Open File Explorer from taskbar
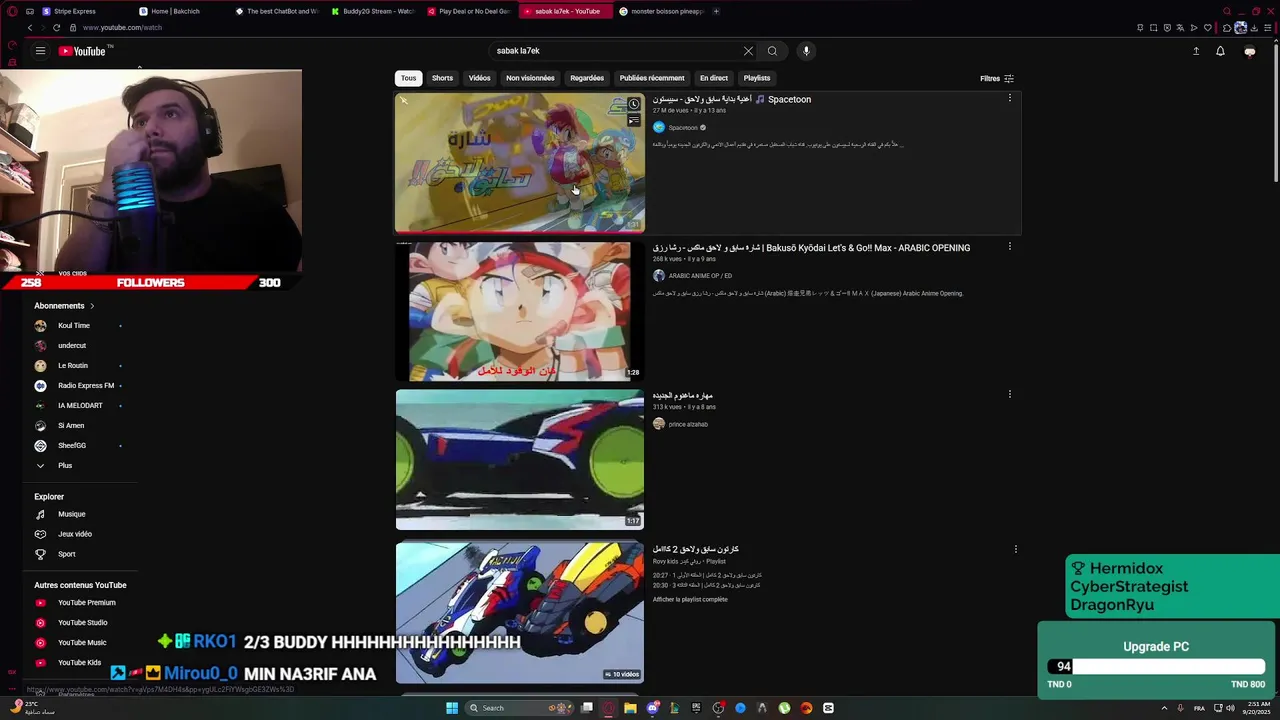The width and height of the screenshot is (1280, 720). (x=630, y=708)
